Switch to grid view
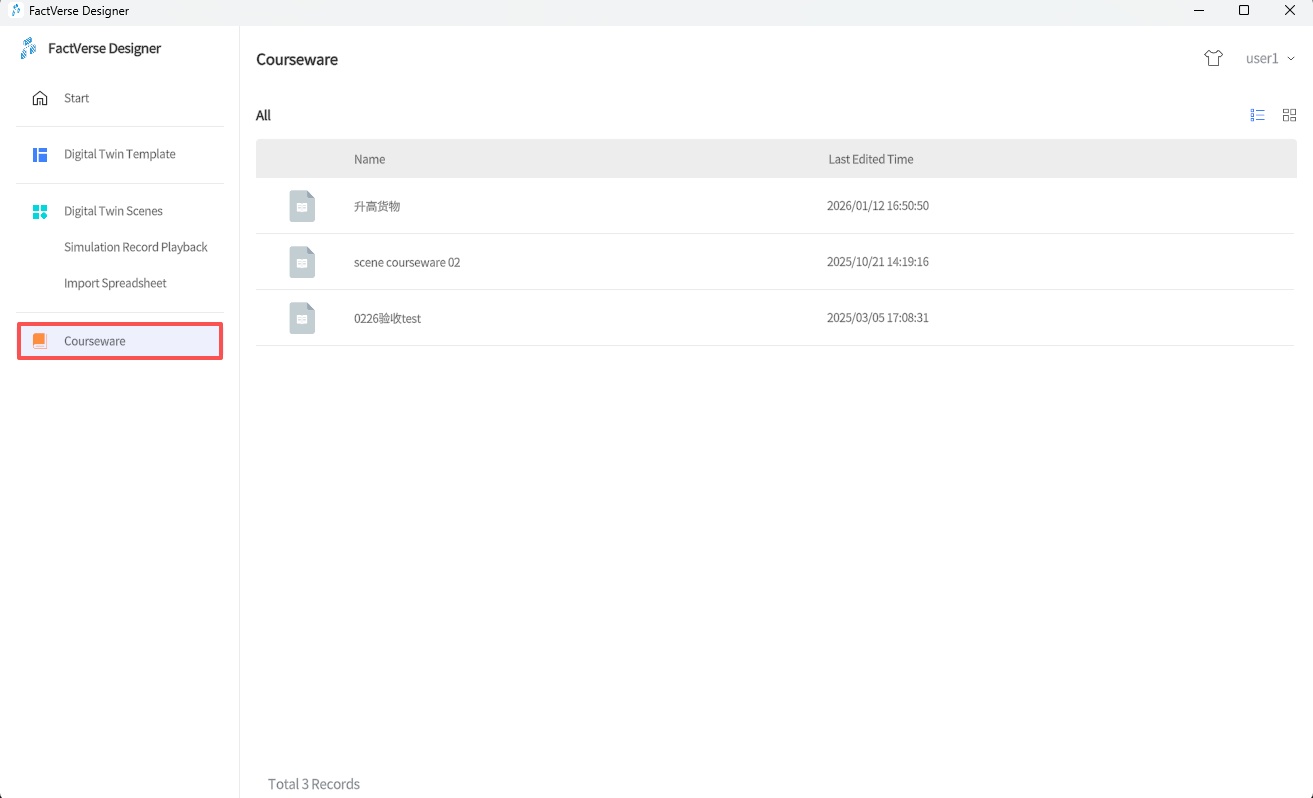 click(x=1289, y=116)
